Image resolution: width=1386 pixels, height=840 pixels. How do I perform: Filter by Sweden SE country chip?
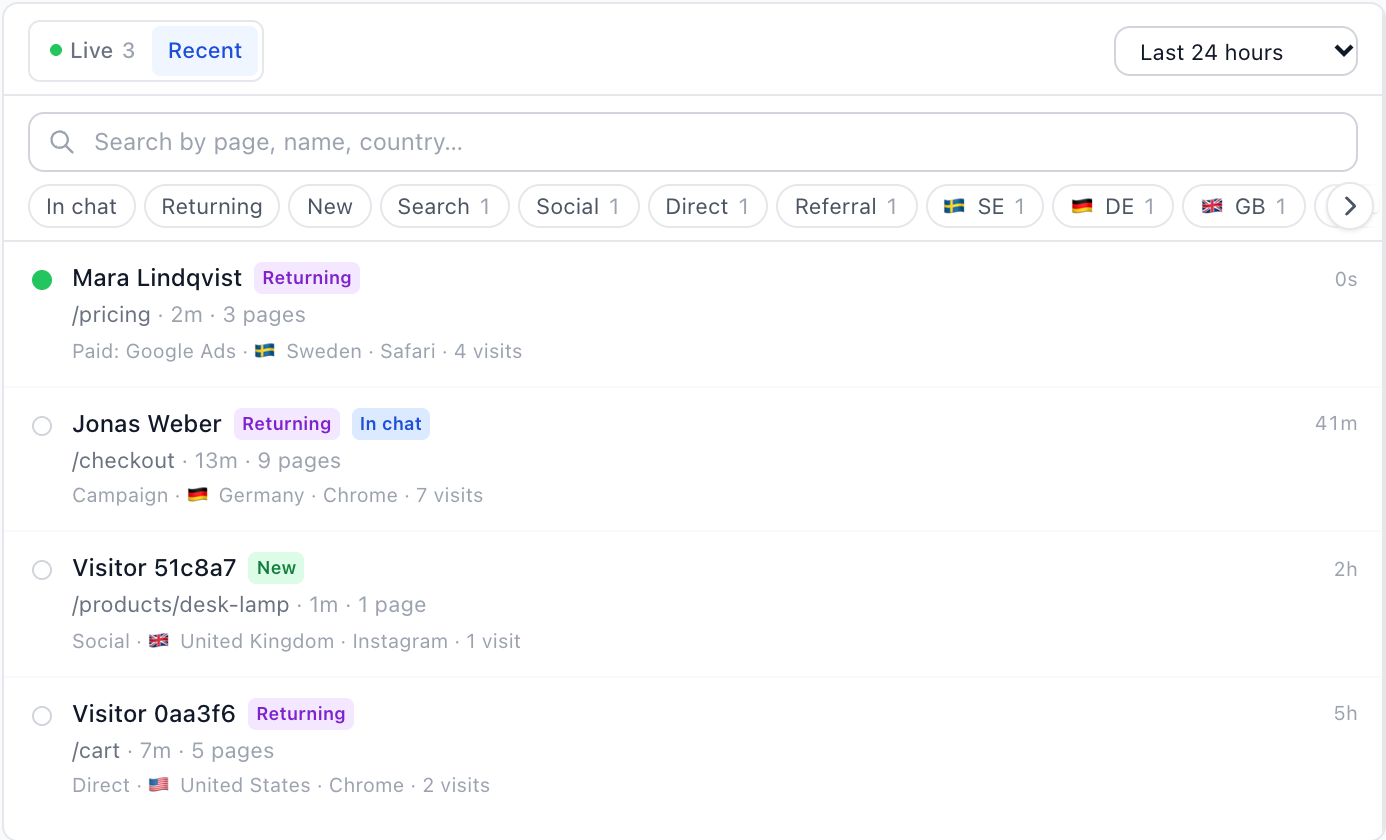point(985,207)
